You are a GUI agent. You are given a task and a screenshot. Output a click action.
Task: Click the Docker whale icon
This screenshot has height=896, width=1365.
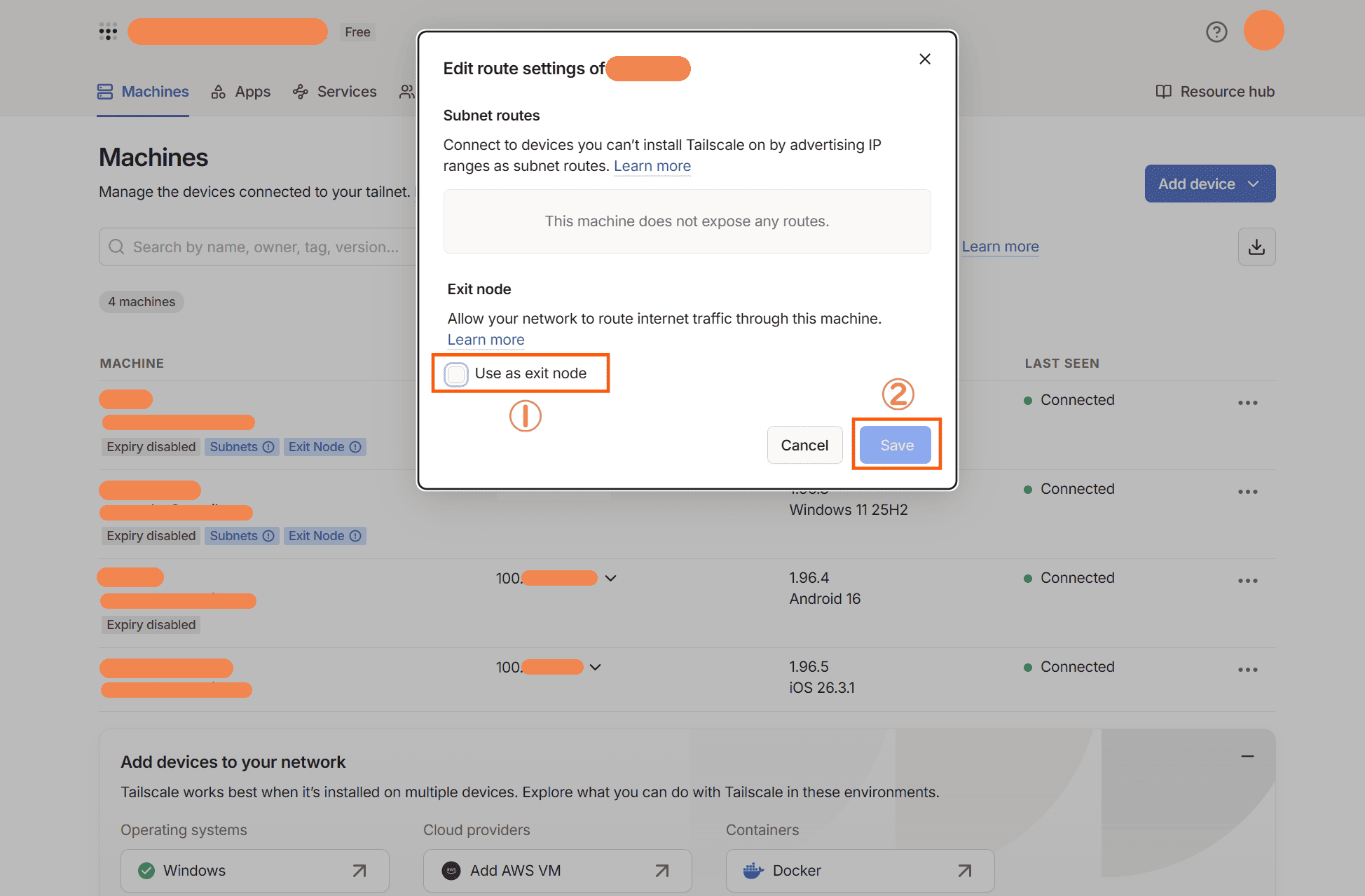tap(753, 871)
